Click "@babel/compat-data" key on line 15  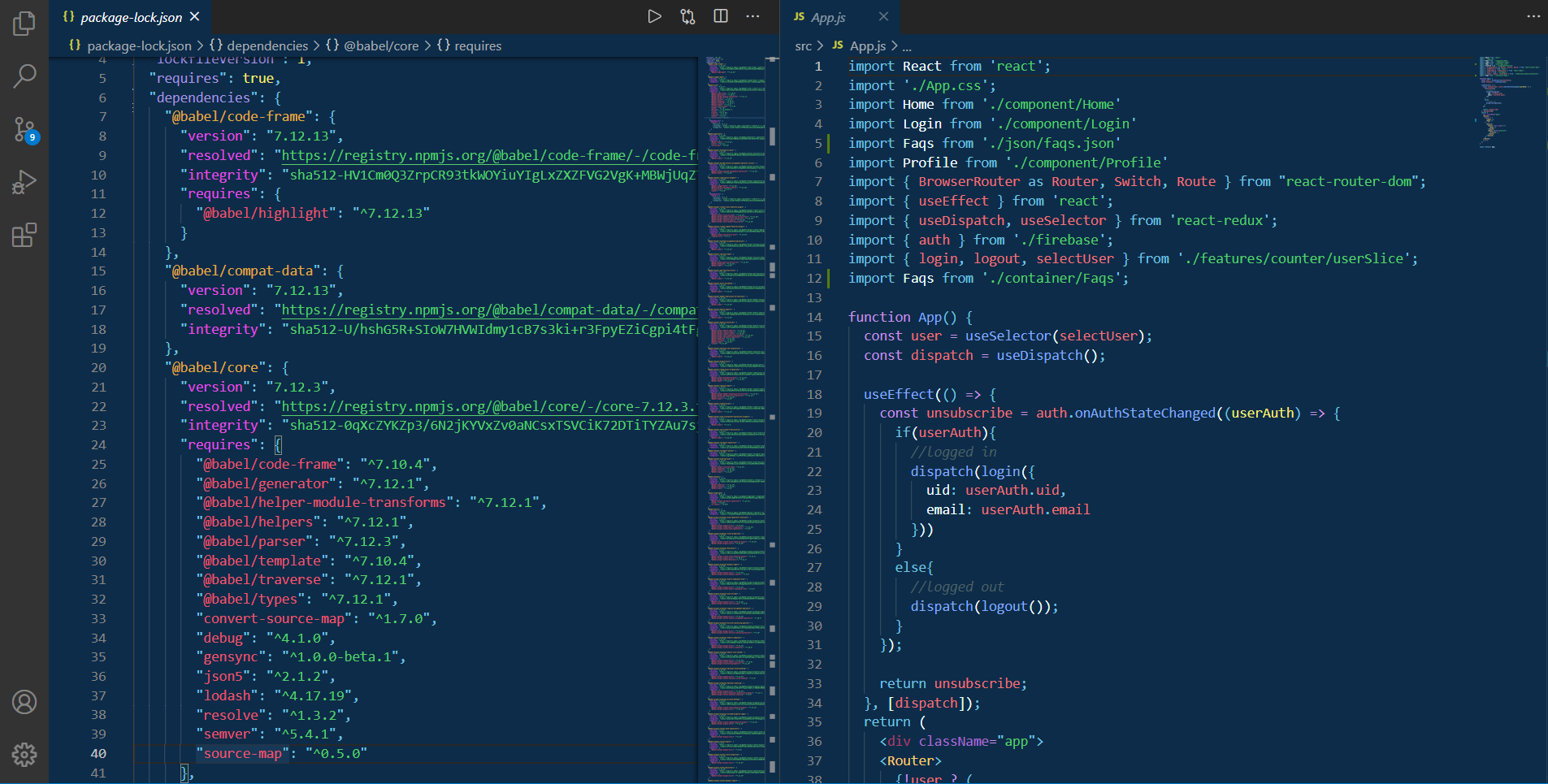click(x=243, y=271)
